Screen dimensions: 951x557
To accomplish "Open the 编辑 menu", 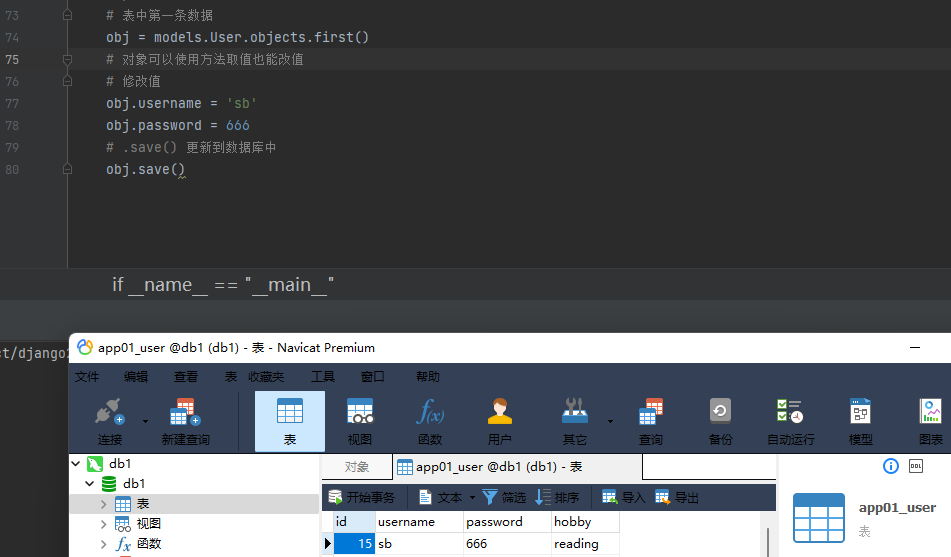I will point(136,377).
